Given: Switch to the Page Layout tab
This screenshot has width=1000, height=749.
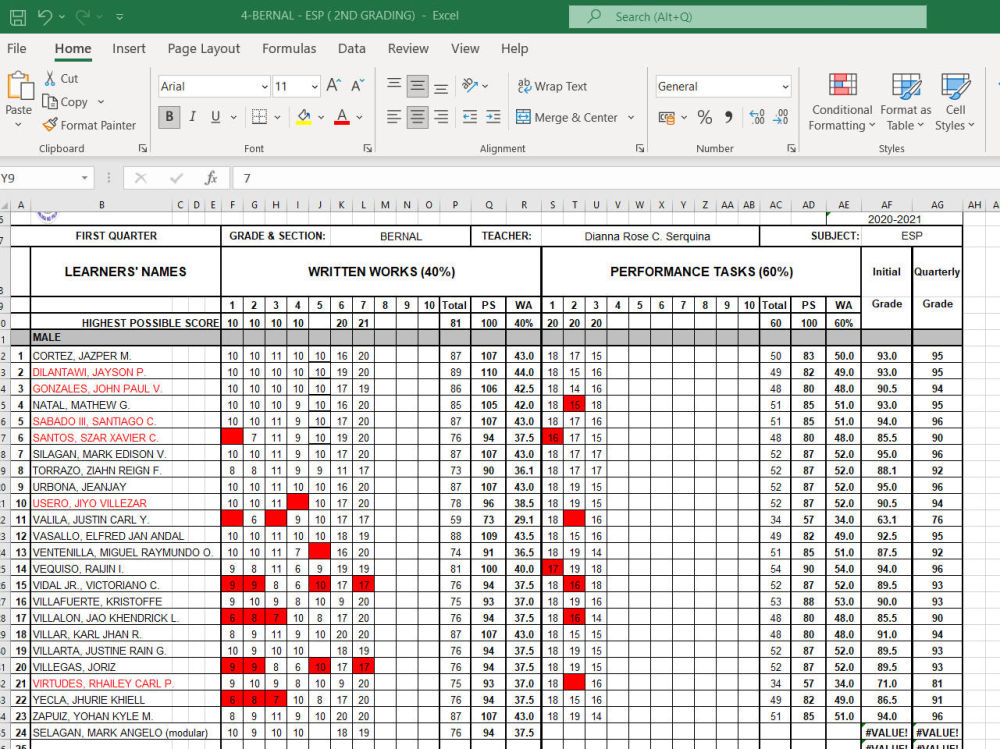Looking at the screenshot, I should click(x=203, y=48).
